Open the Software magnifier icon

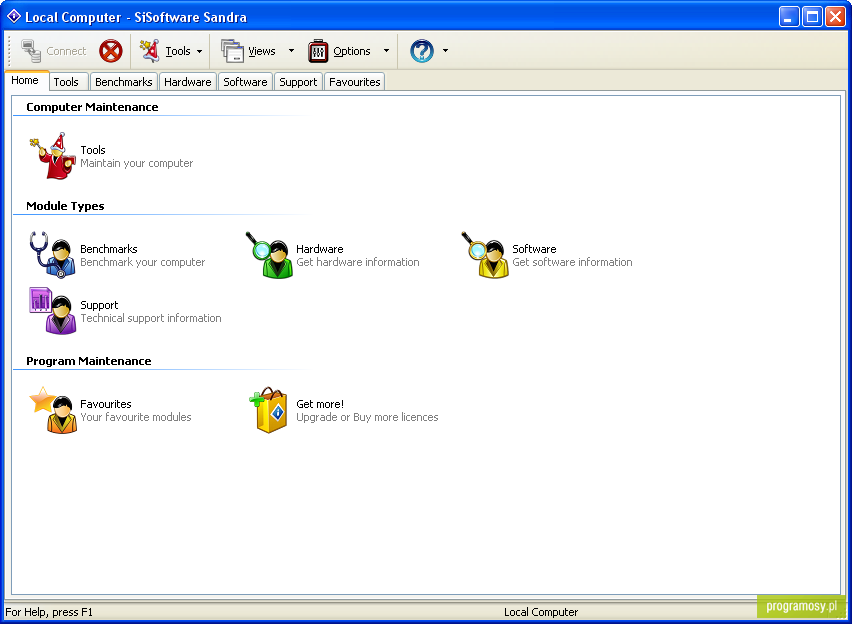485,255
